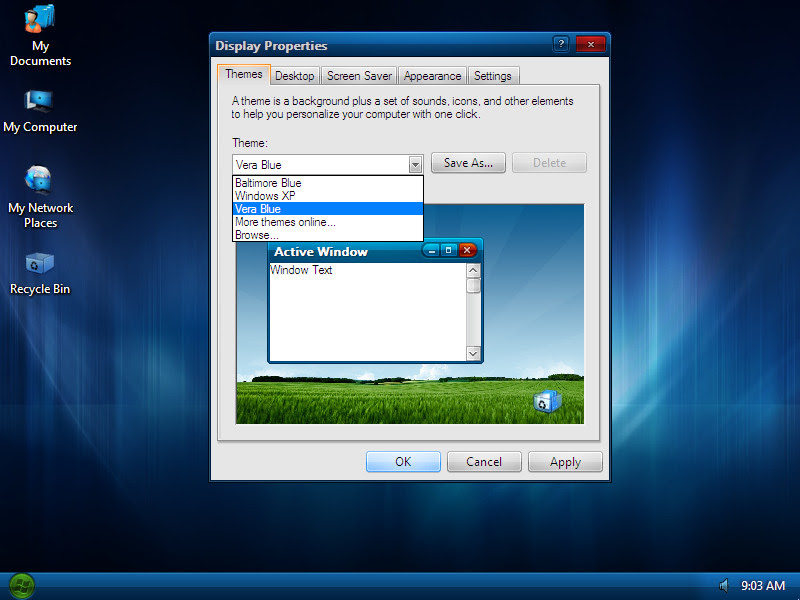Select the Recycle Bin desktop icon
Viewport: 800px width, 600px height.
coord(40,274)
